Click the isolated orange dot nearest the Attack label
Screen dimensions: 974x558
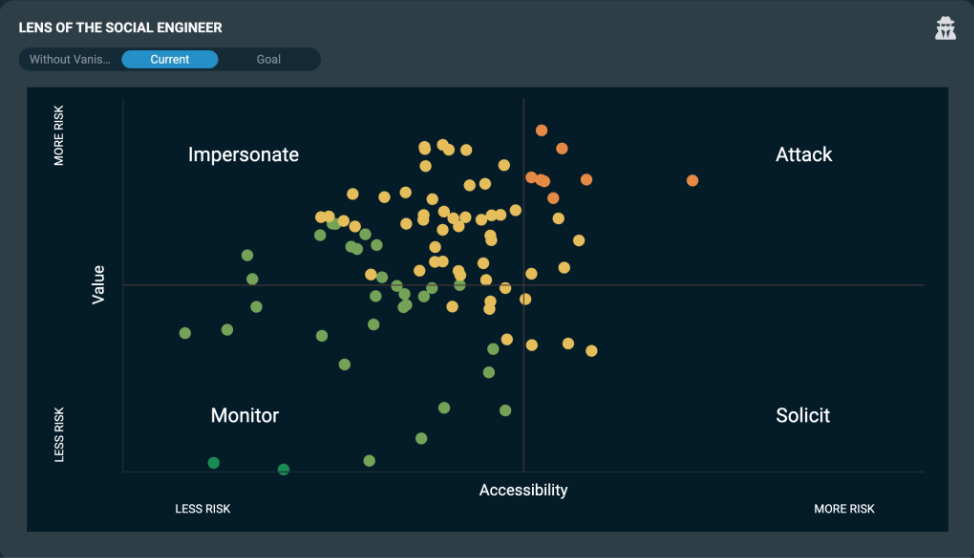tap(692, 181)
